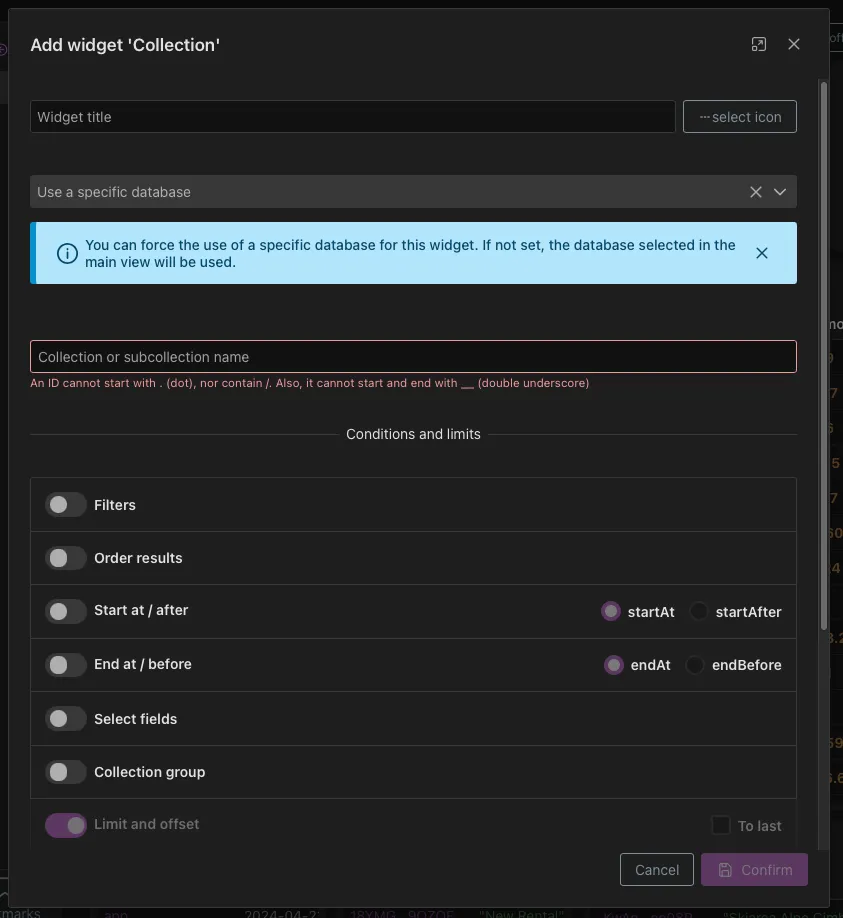Image resolution: width=843 pixels, height=918 pixels.
Task: Choose the endBefore option
Action: point(696,664)
